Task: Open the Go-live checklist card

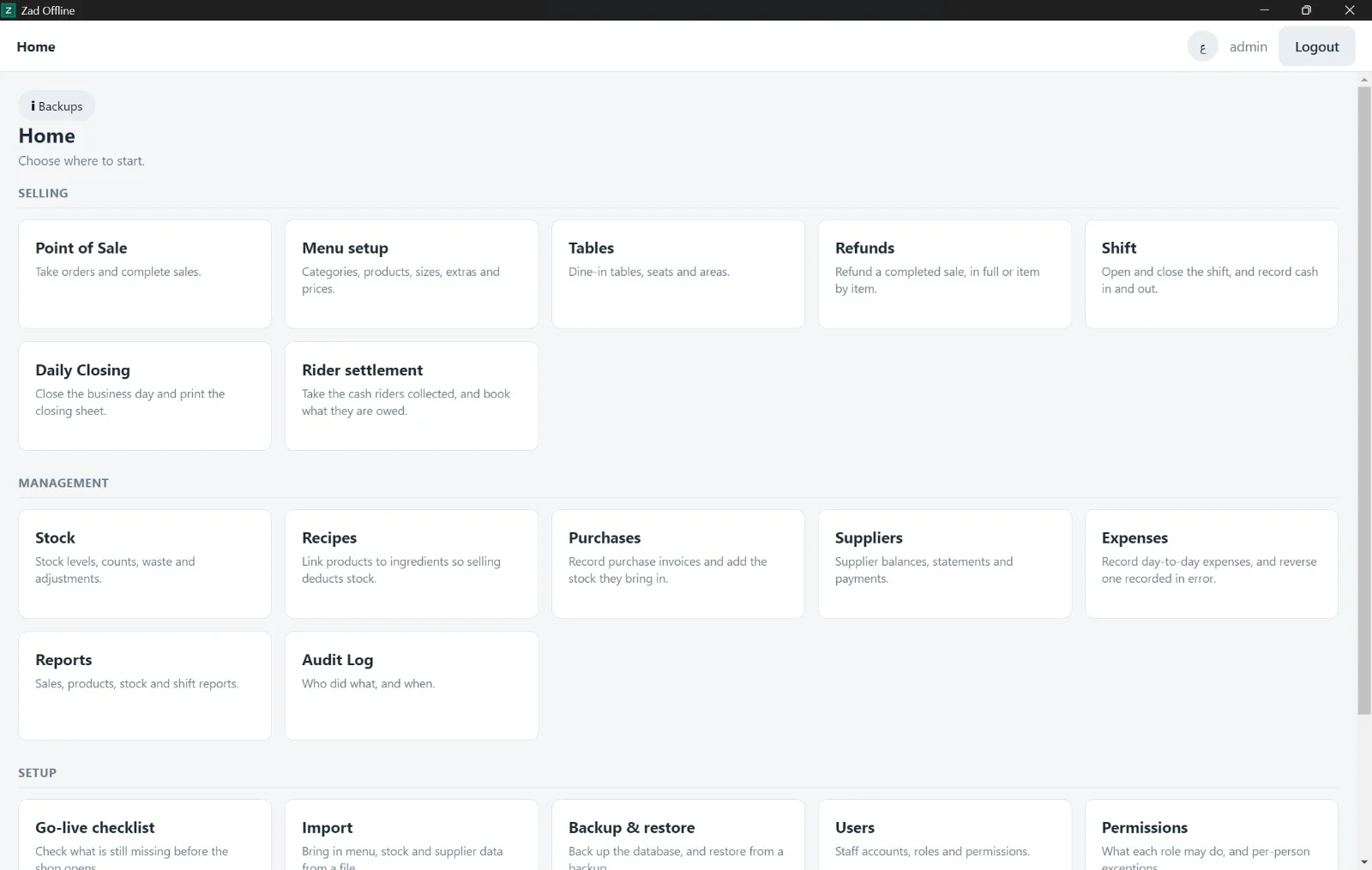Action: click(145, 836)
